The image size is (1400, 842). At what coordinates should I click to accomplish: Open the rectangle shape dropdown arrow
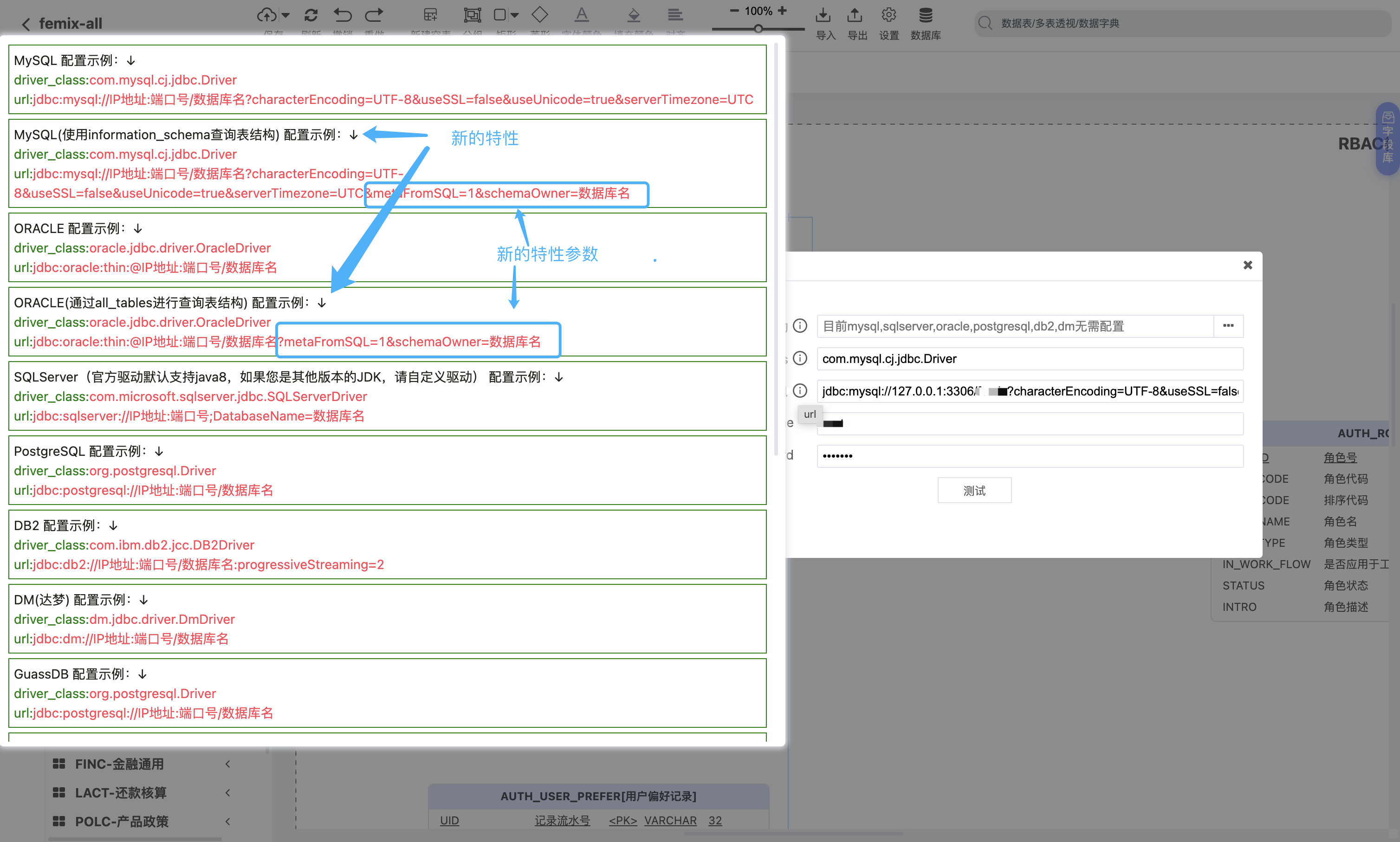(515, 15)
